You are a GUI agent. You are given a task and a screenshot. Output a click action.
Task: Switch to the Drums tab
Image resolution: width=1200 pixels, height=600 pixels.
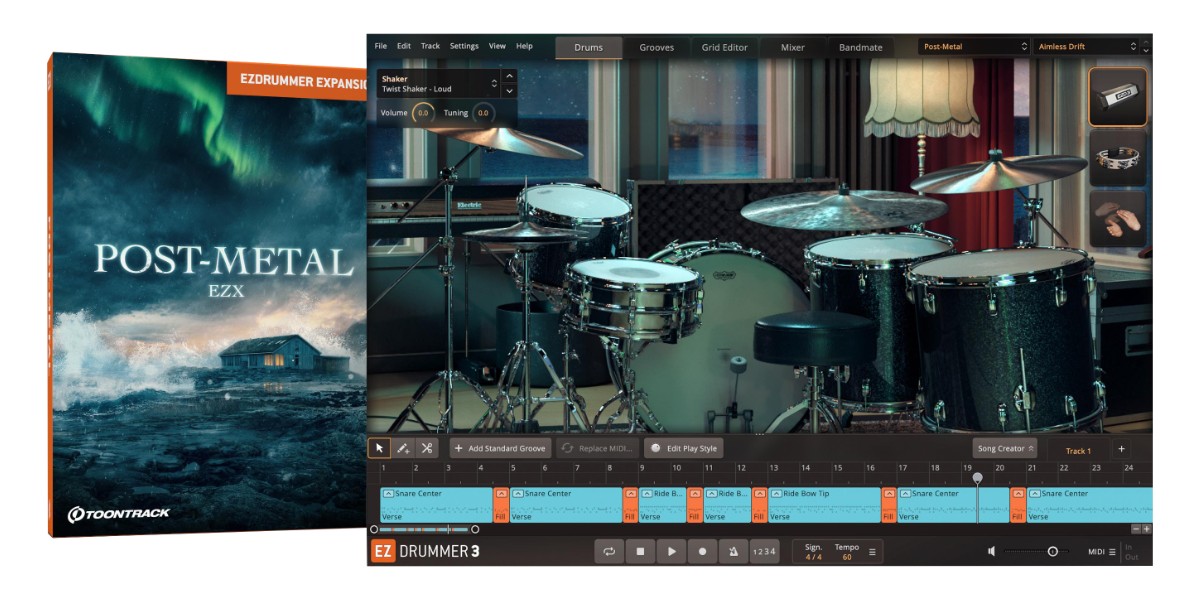(589, 47)
